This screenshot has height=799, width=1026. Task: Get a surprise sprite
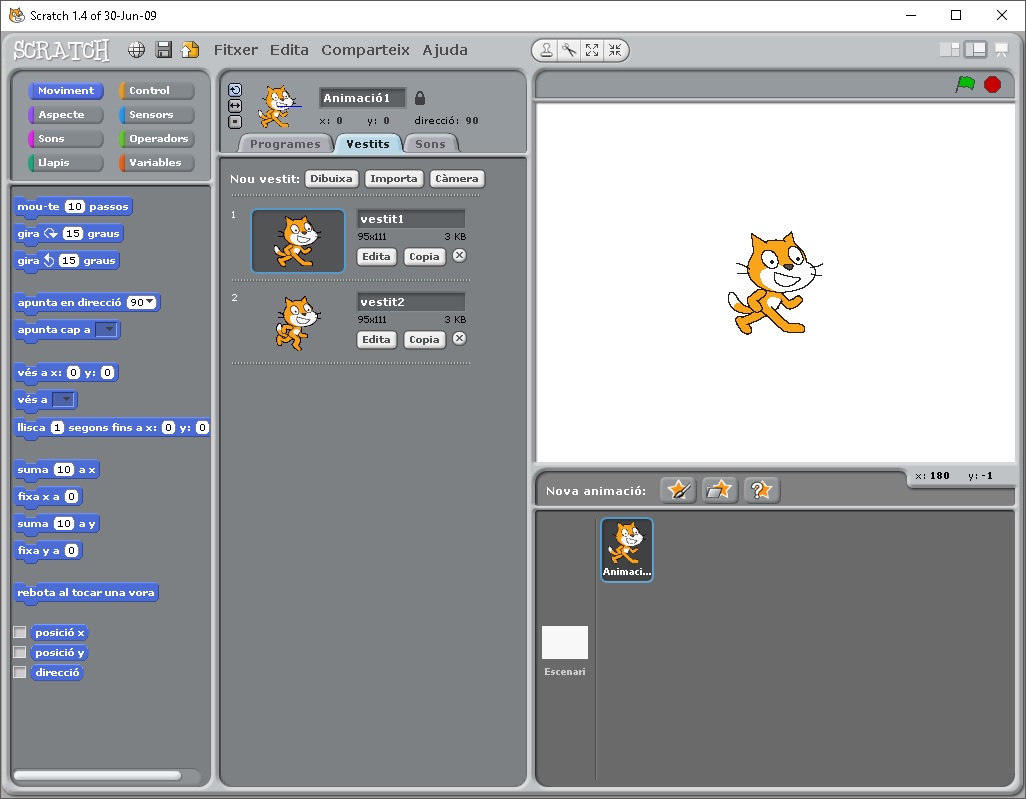tap(762, 490)
